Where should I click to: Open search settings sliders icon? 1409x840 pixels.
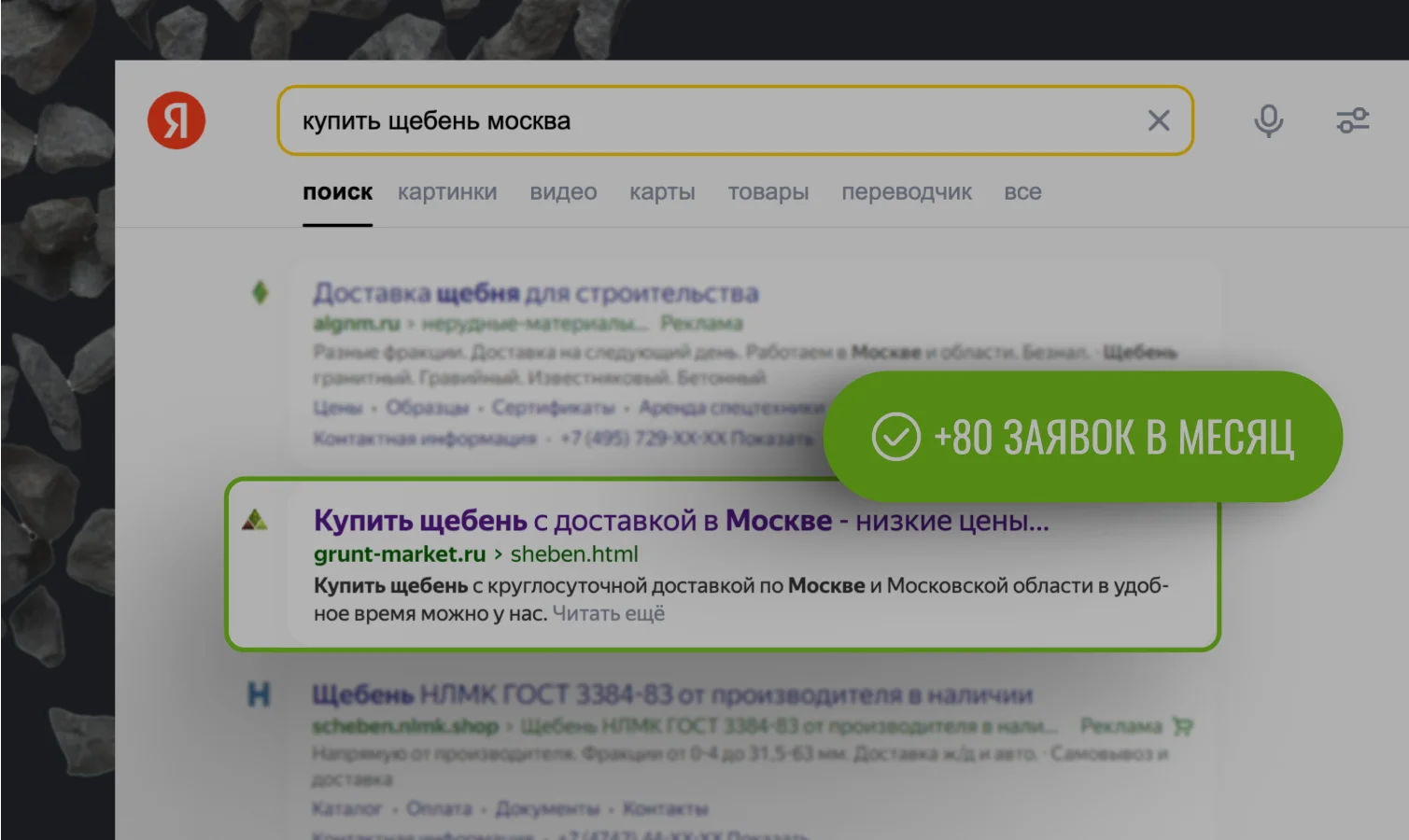[1352, 120]
